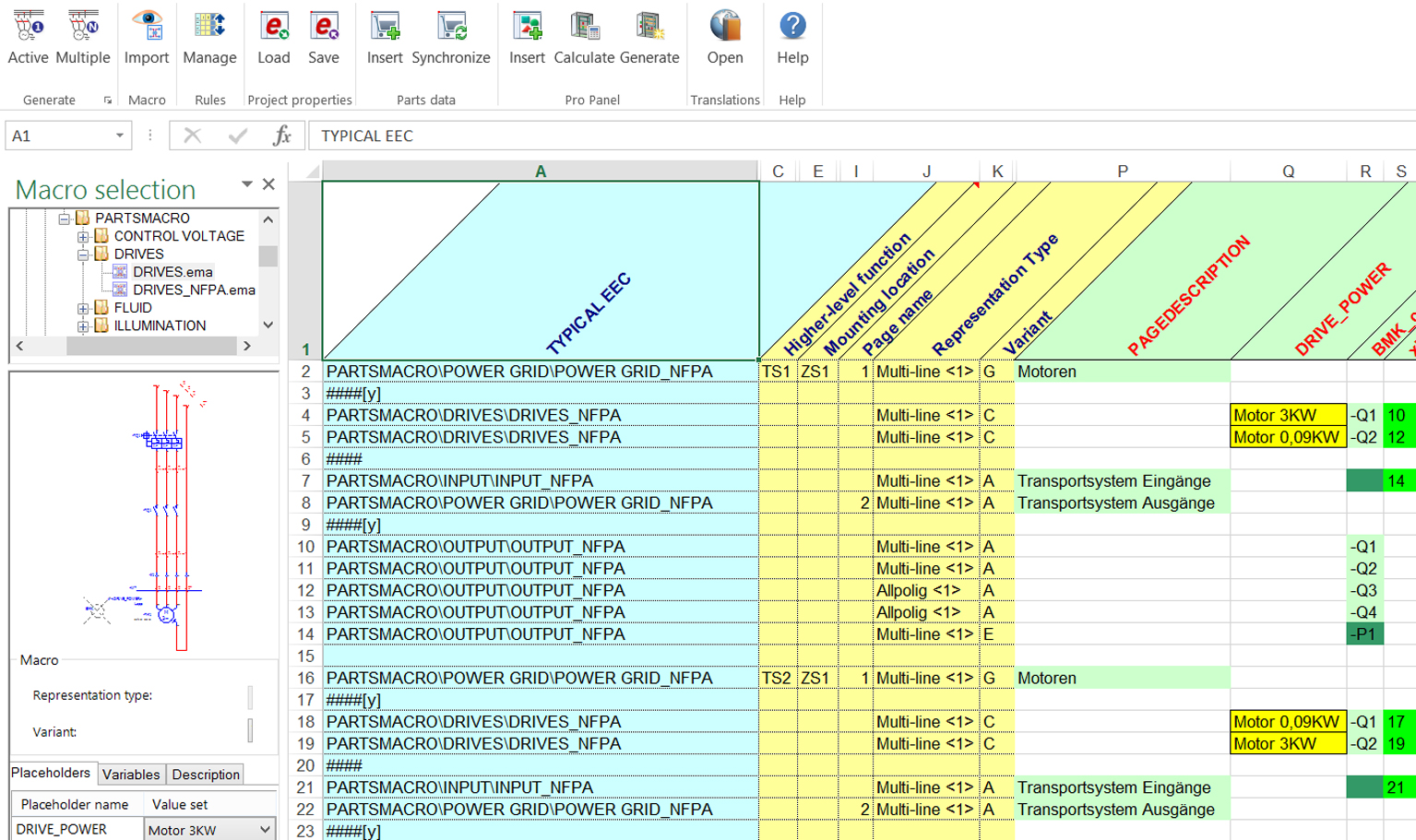Select yellow Motor 3KW cell in row 4
Screen dimensions: 1416x840
(x=1287, y=416)
